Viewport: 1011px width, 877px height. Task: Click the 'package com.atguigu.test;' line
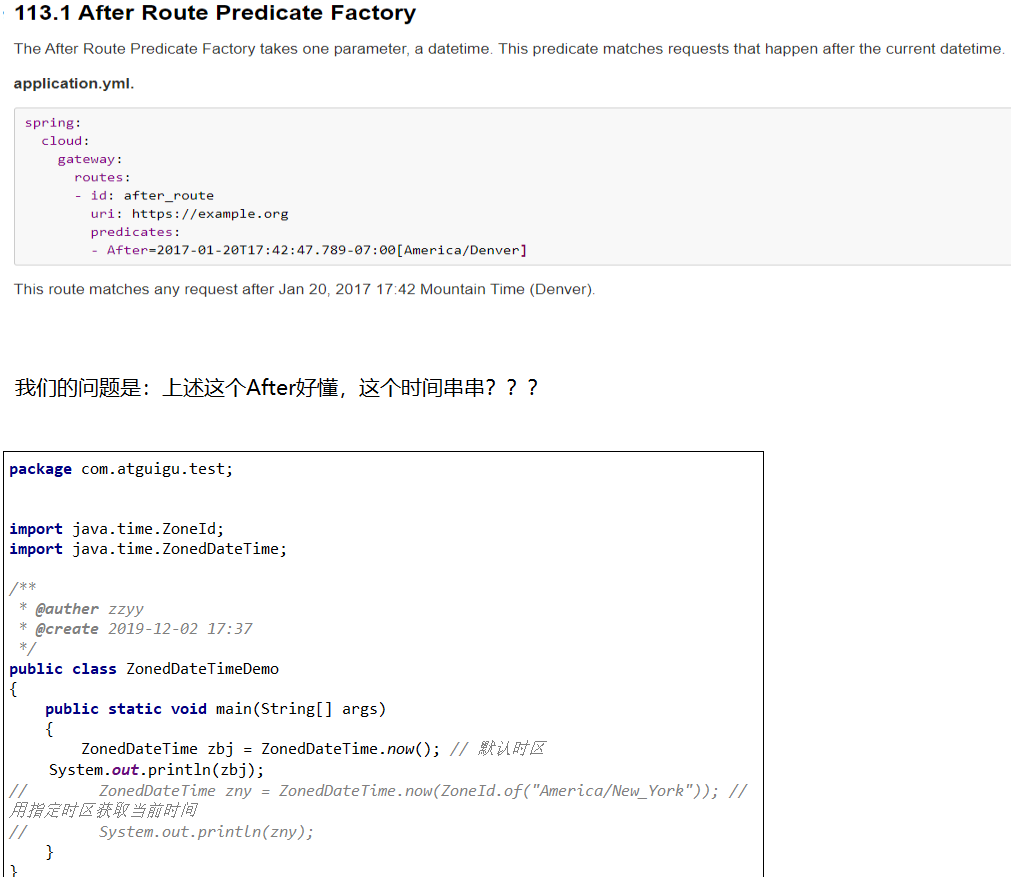point(121,469)
